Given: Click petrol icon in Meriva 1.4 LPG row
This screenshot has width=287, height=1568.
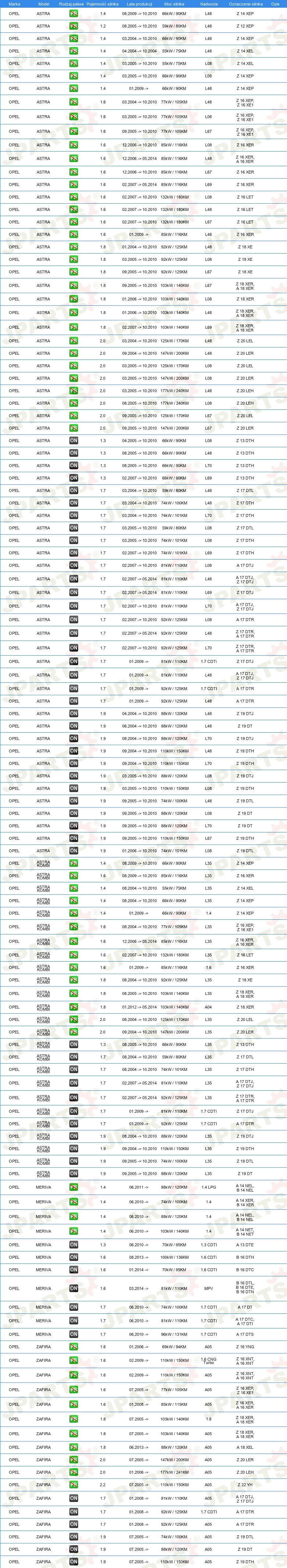Looking at the screenshot, I should point(73,1187).
